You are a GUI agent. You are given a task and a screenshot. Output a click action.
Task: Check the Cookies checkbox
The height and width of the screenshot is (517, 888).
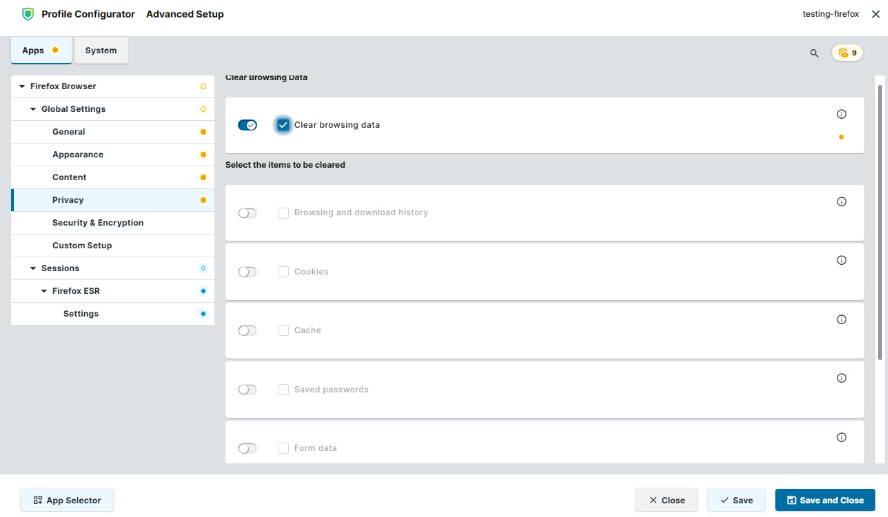pos(283,272)
